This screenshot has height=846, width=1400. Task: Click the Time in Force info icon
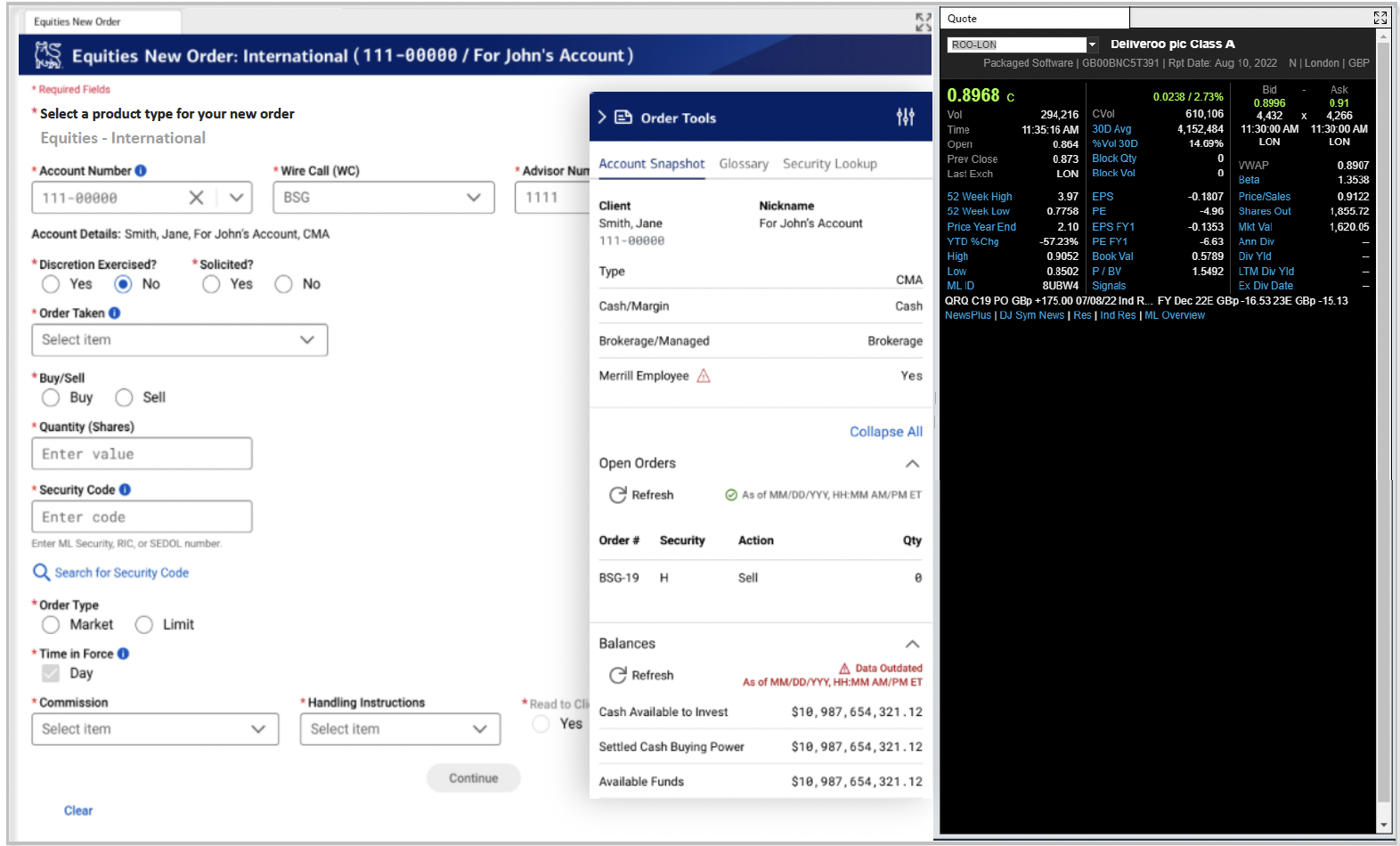click(x=123, y=654)
